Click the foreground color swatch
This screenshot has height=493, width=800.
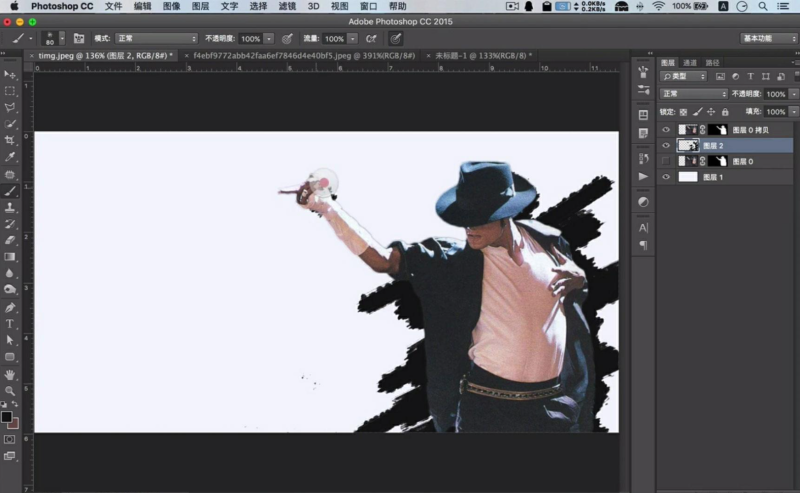click(x=7, y=416)
